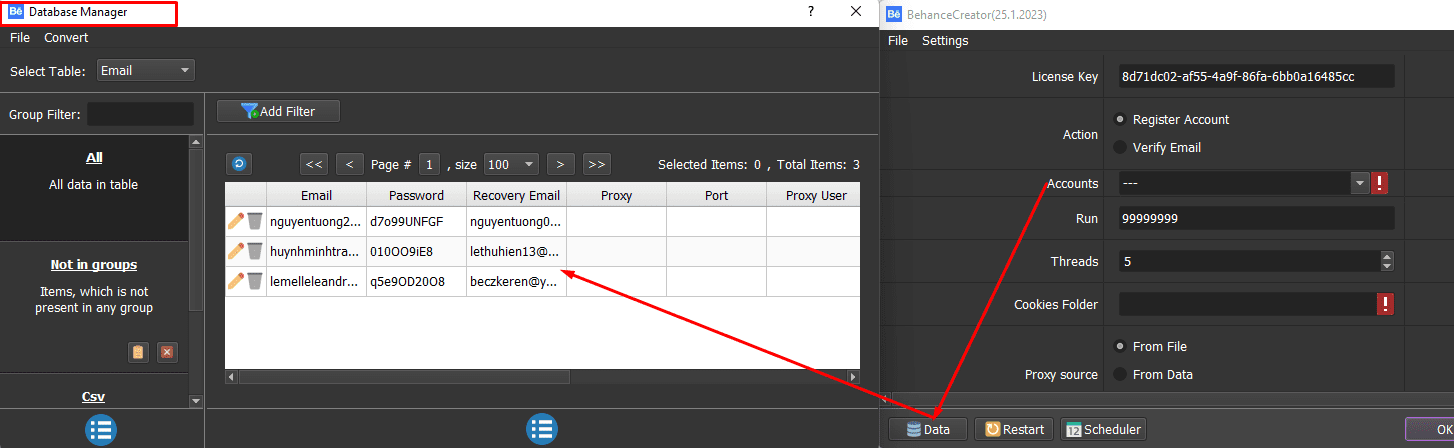Viewport: 1454px width, 448px height.
Task: Go to next page with > button
Action: [x=561, y=164]
